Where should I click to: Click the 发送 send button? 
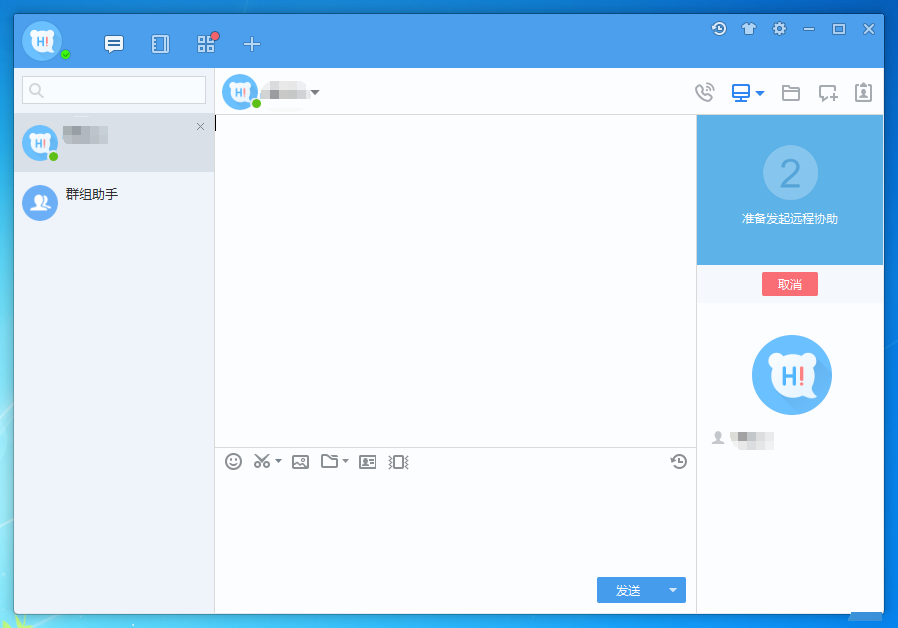coord(628,590)
